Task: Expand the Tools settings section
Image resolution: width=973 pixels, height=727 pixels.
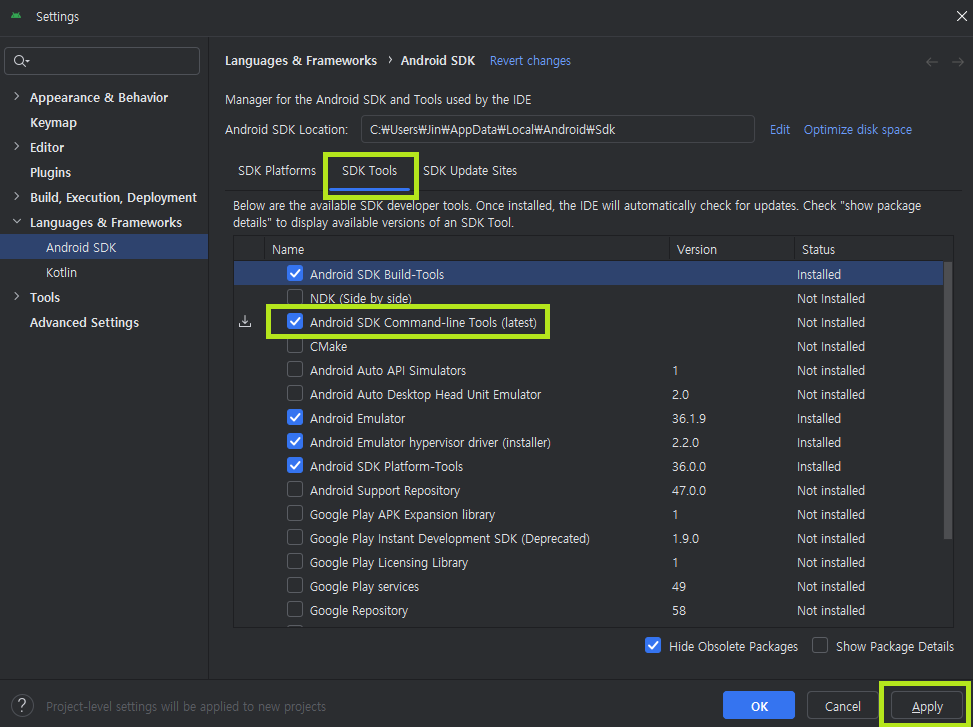Action: click(17, 297)
